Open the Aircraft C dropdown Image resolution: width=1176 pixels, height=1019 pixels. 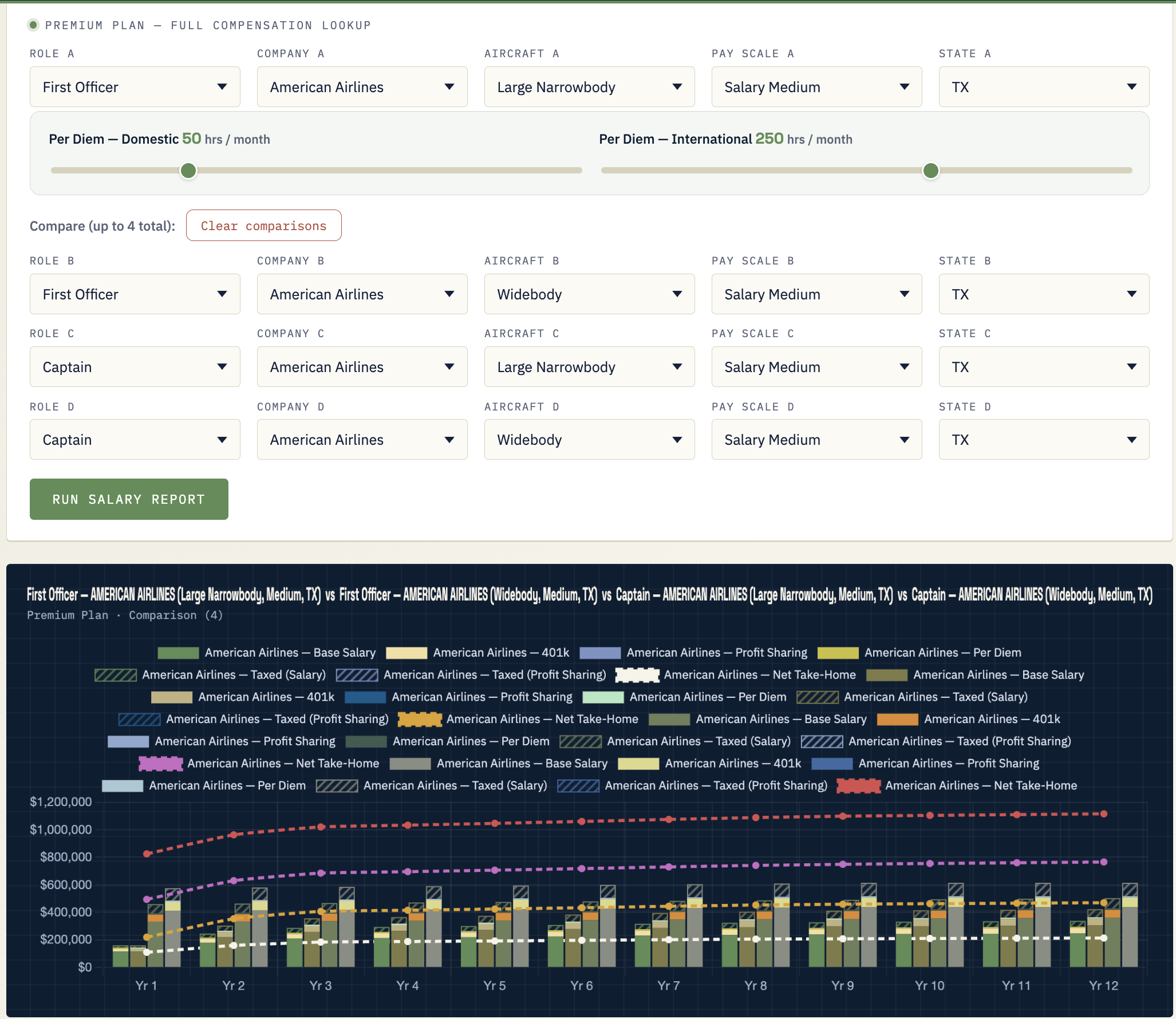click(x=590, y=367)
